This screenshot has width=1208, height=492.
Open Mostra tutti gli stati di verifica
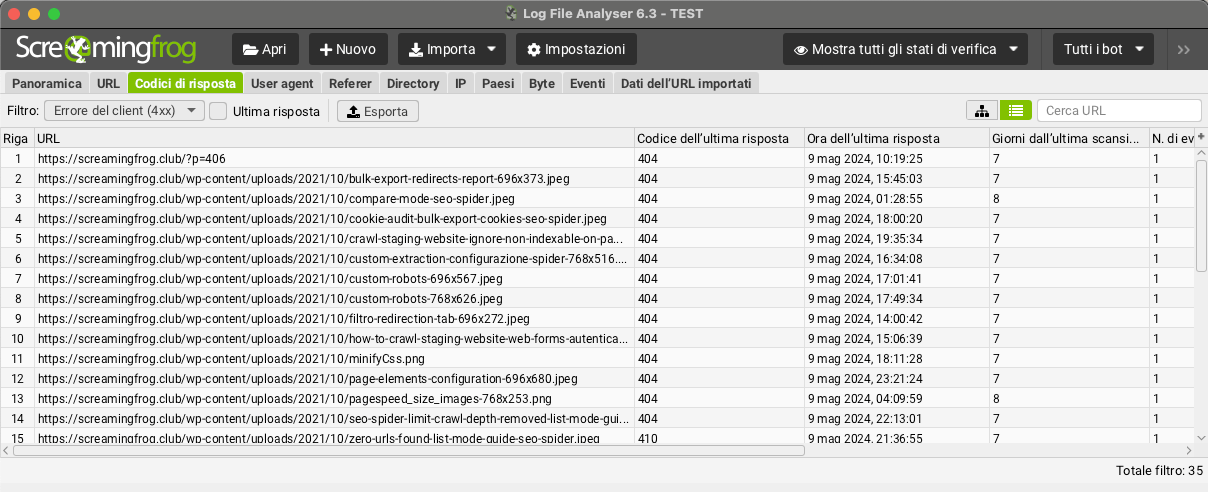pyautogui.click(x=904, y=49)
